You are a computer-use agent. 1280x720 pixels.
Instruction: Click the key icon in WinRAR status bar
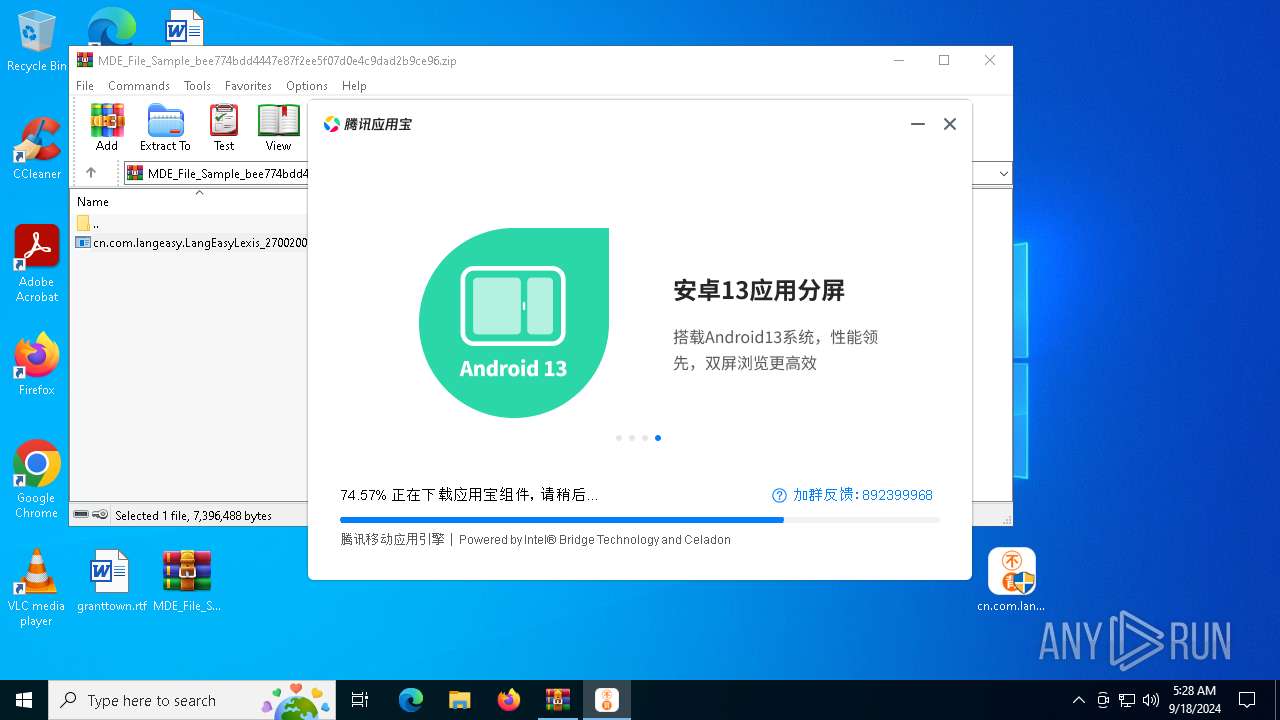(100, 515)
